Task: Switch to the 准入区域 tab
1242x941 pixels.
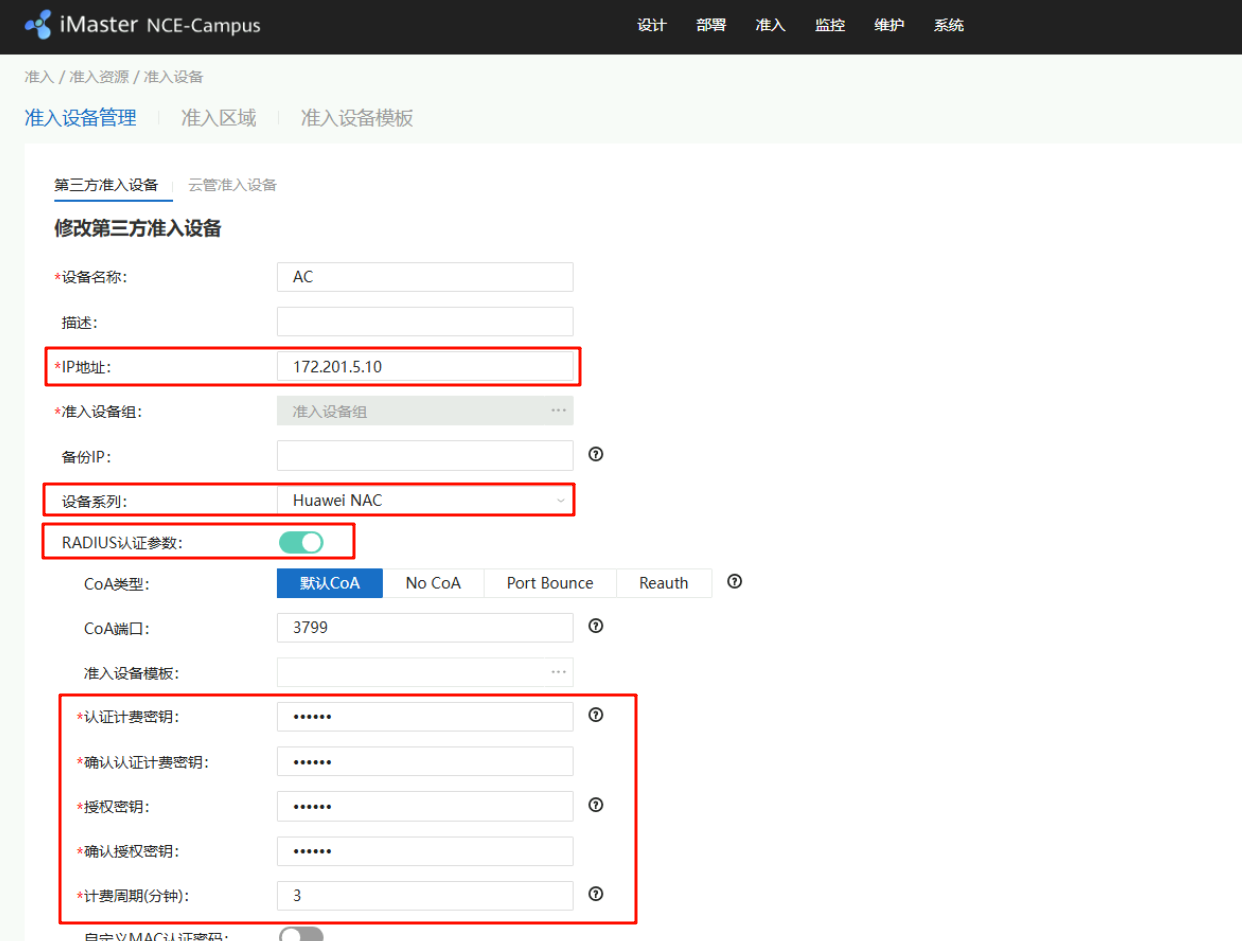Action: point(218,118)
